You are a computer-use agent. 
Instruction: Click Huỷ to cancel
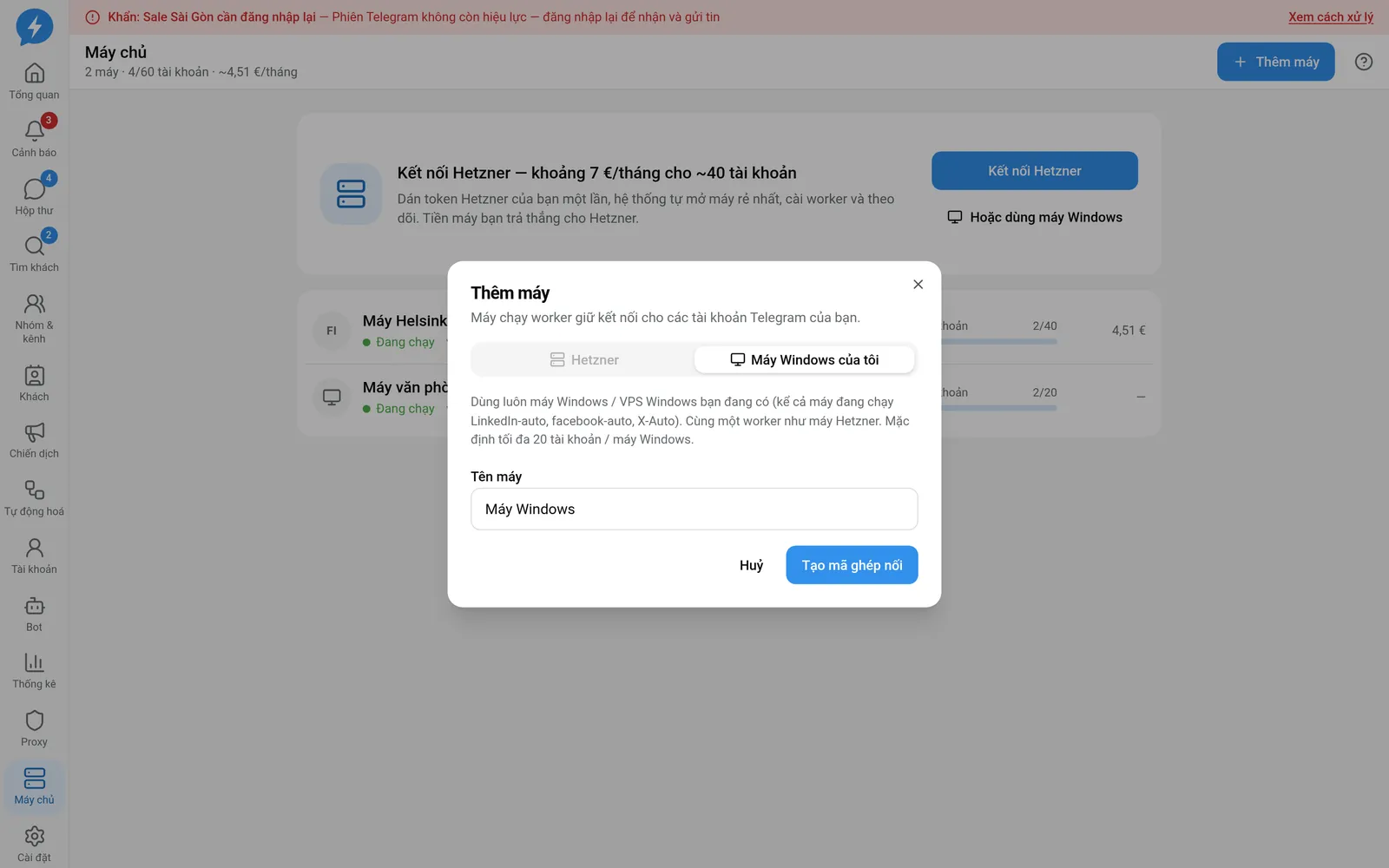coord(751,565)
